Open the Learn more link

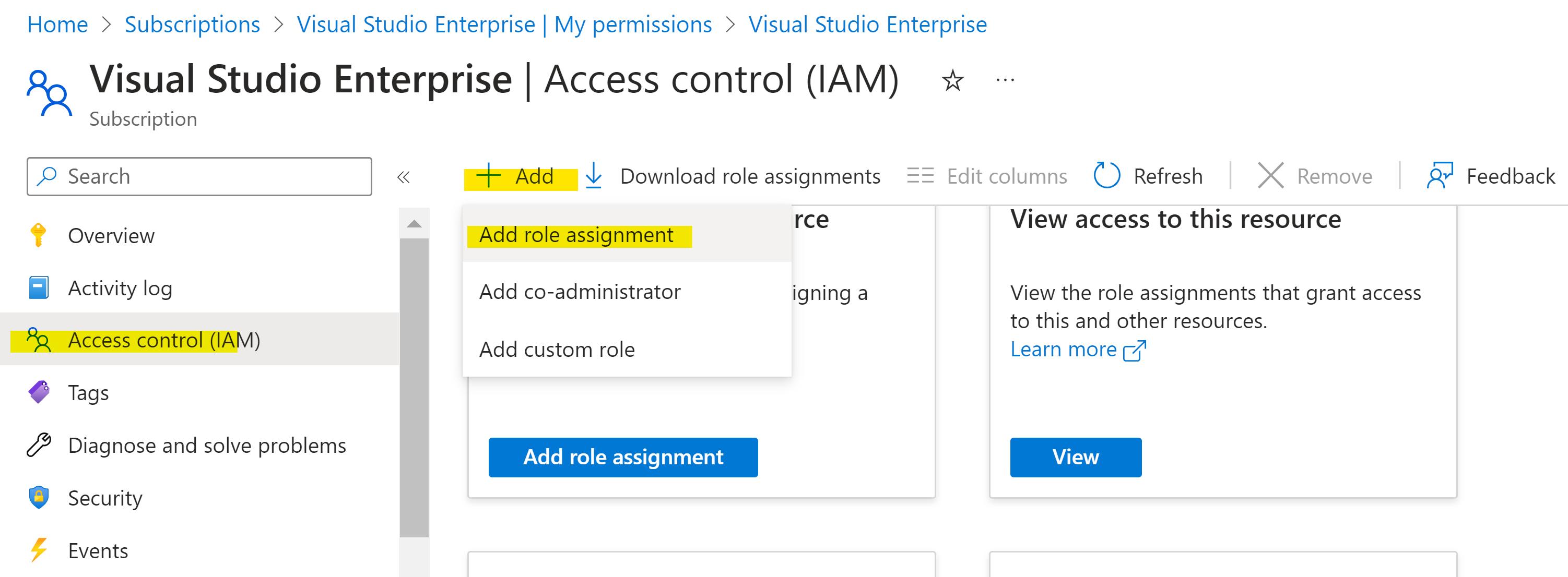click(x=1063, y=350)
